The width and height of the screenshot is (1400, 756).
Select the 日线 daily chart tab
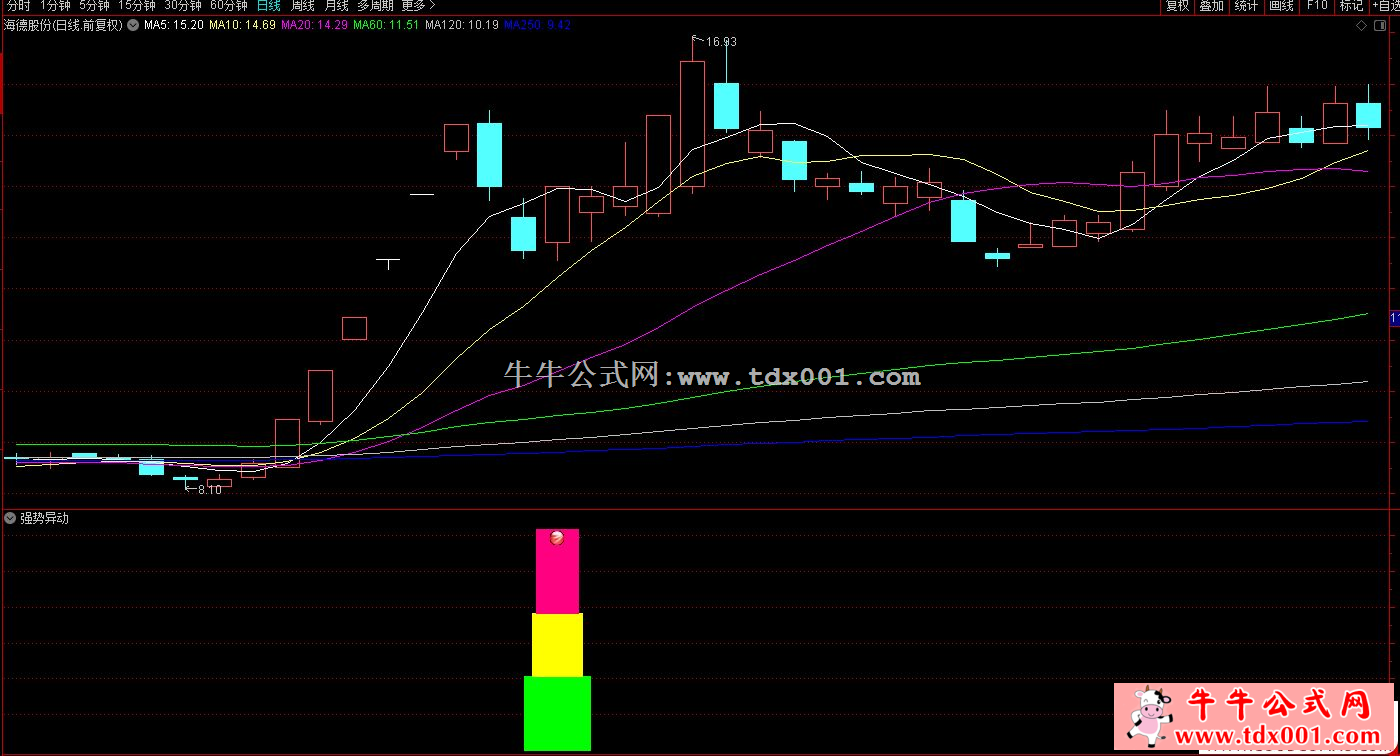tap(268, 6)
